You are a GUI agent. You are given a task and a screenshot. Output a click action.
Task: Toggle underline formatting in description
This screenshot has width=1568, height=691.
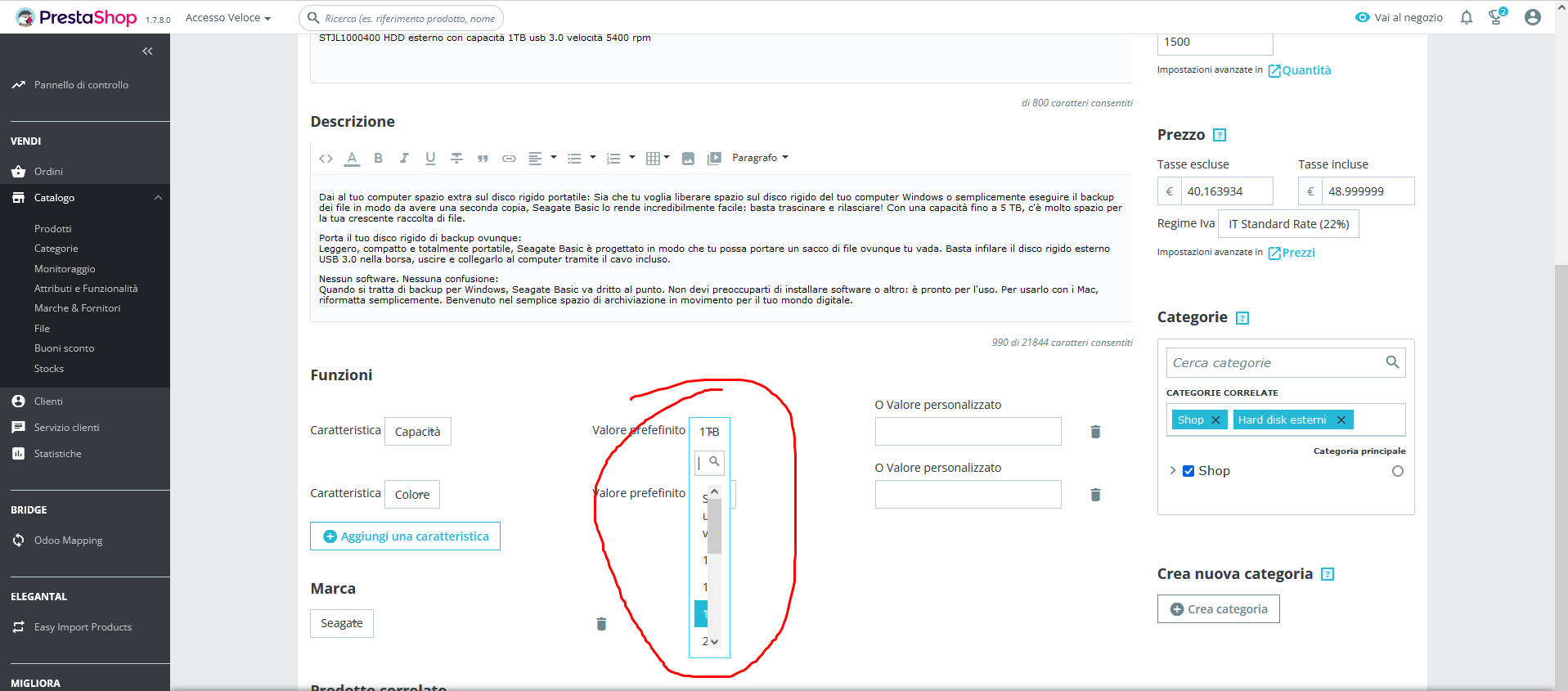[430, 159]
